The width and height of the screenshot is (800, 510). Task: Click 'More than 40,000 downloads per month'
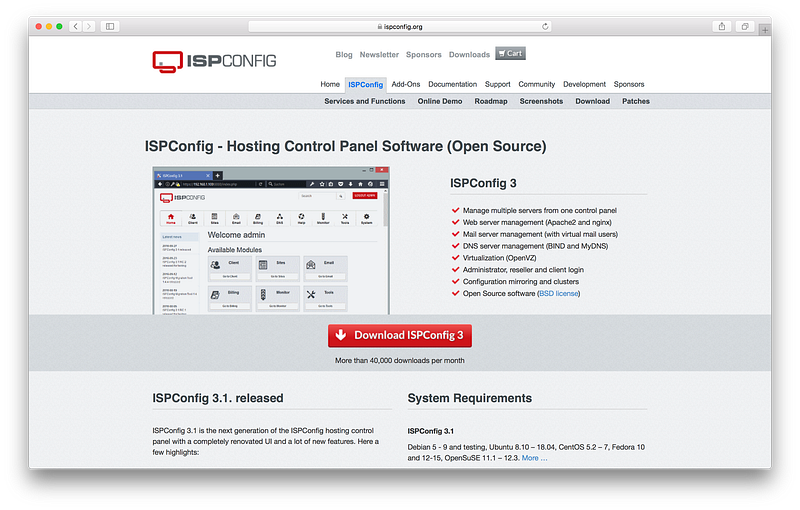[399, 361]
